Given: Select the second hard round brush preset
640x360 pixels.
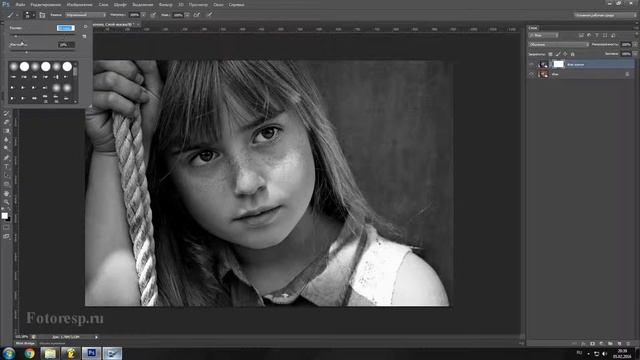Looking at the screenshot, I should [x=46, y=66].
